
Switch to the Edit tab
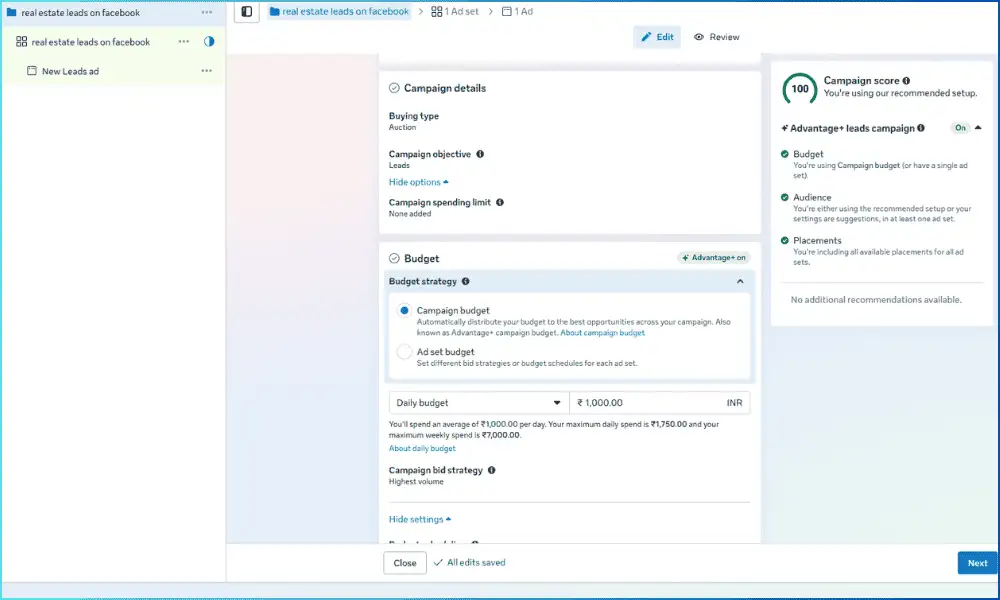coord(657,37)
